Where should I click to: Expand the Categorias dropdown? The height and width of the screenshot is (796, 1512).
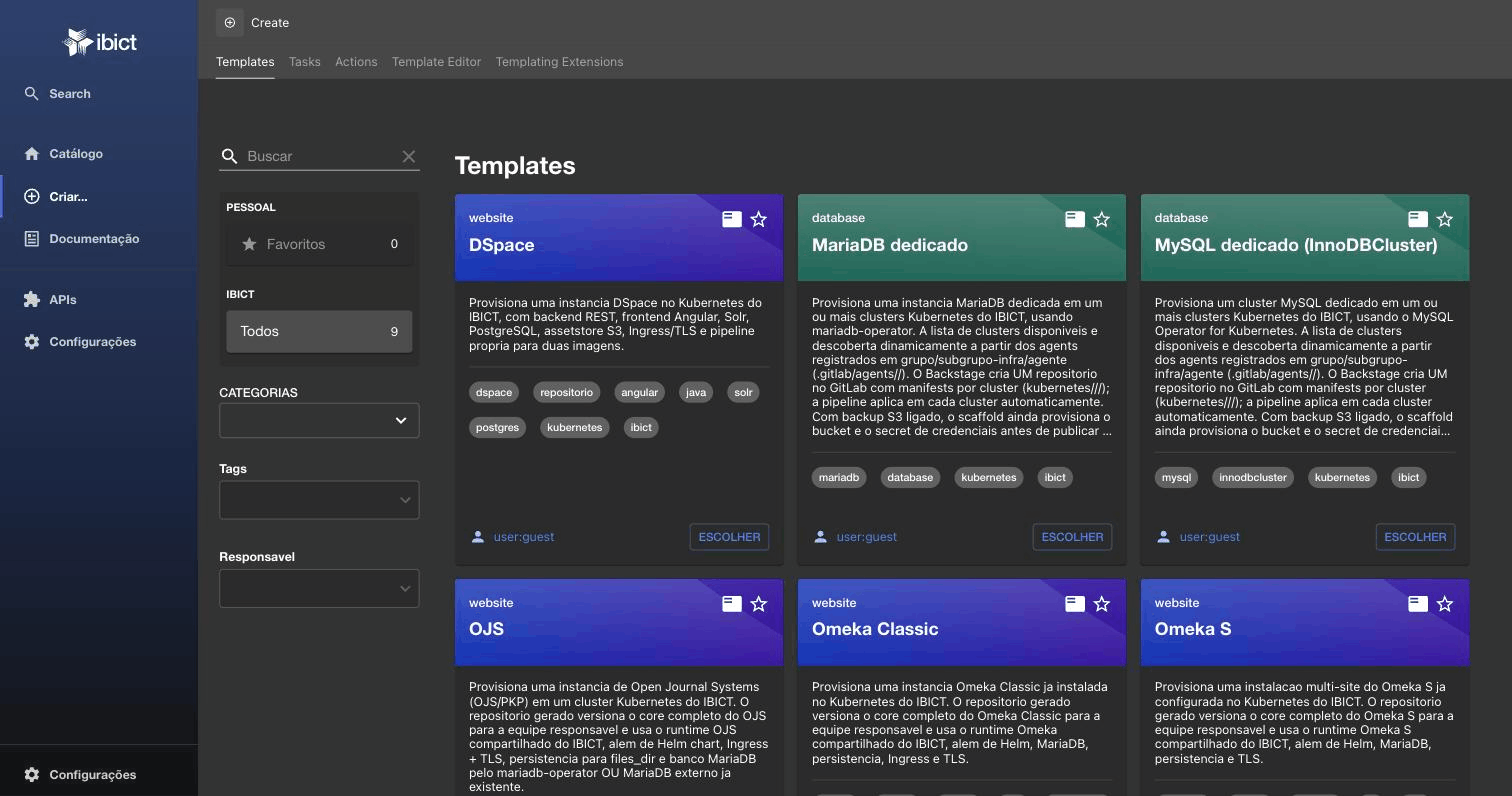(319, 420)
